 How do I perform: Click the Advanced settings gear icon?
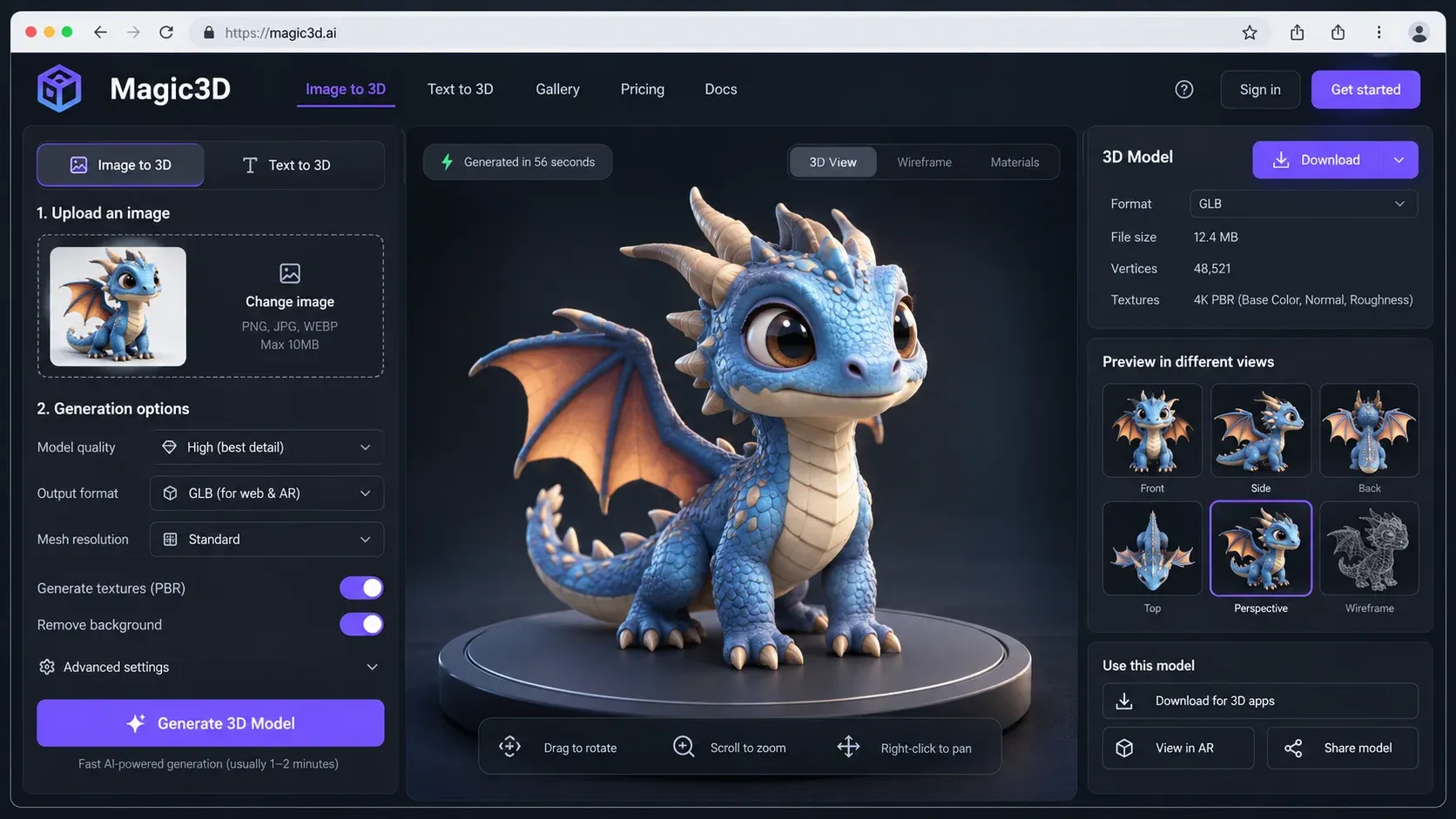47,667
